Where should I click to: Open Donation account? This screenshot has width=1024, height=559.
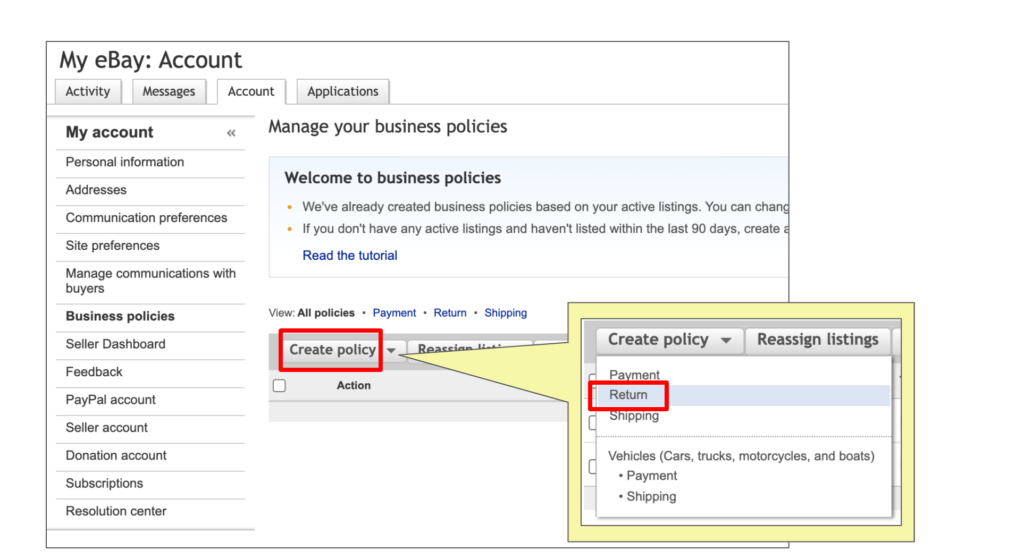coord(116,456)
